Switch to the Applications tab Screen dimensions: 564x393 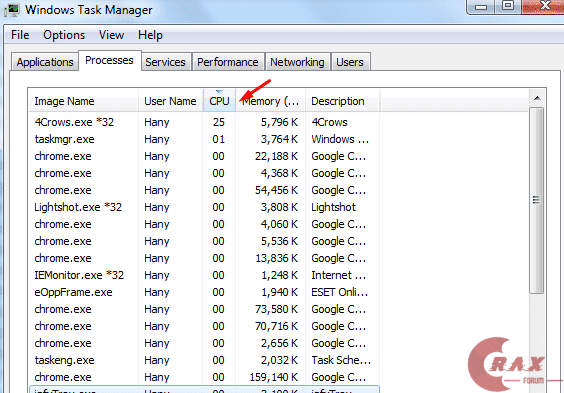[45, 62]
